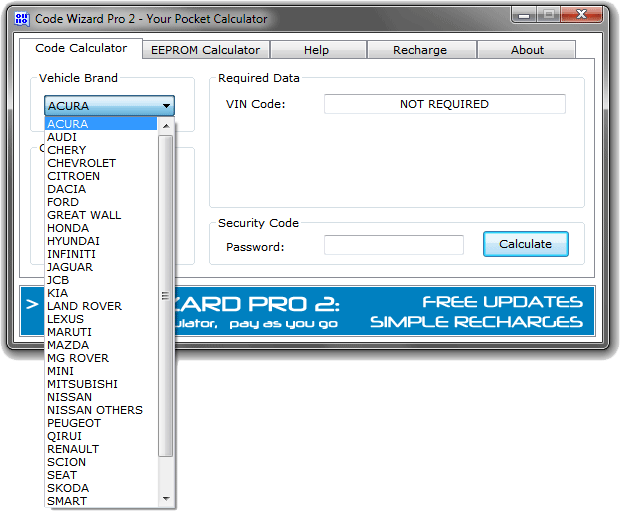Select FORD in the dropdown
This screenshot has width=620, height=511.
(101, 202)
